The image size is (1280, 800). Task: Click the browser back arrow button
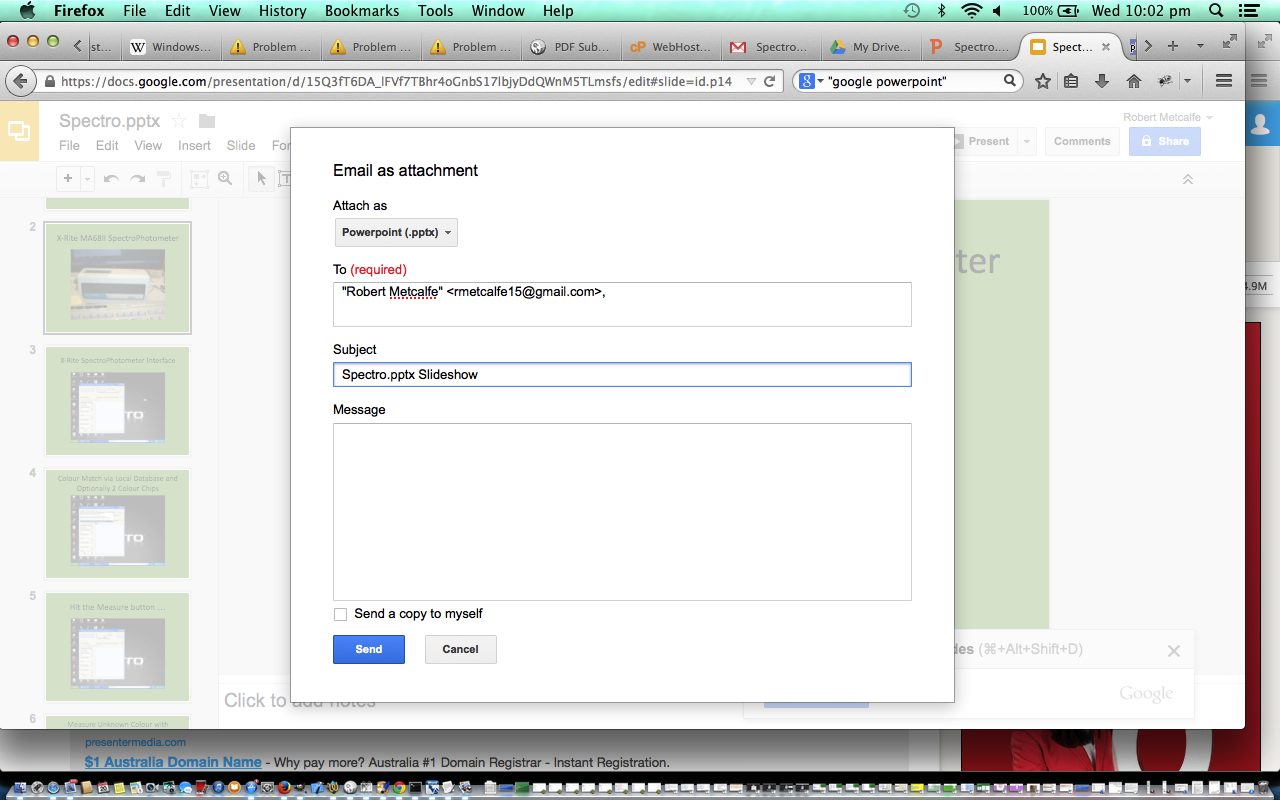point(20,81)
